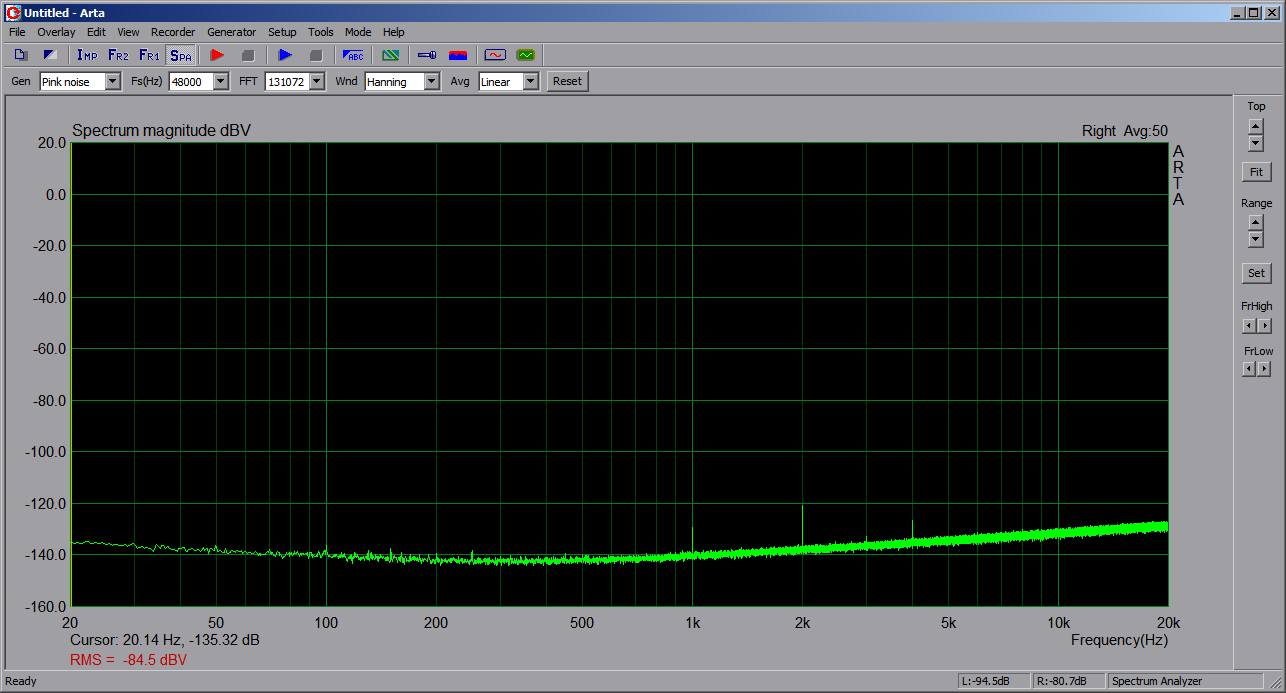Switch to IMP impulse response mode
The image size is (1286, 693).
87,55
